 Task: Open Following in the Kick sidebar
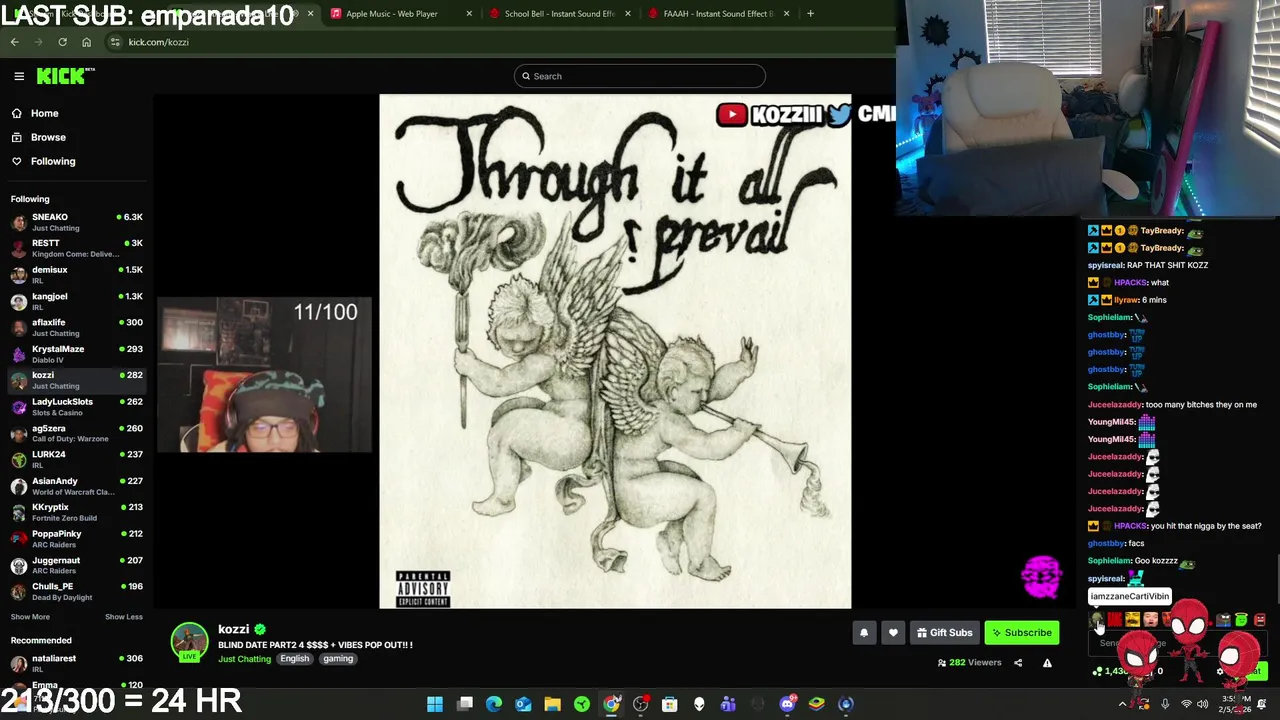pyautogui.click(x=76, y=161)
